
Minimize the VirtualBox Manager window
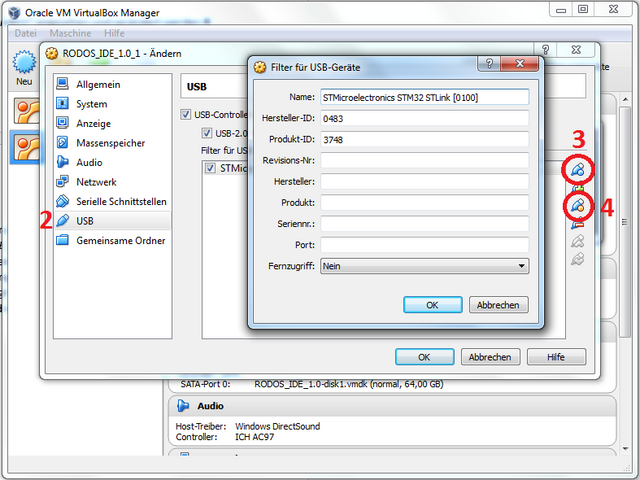tap(561, 9)
